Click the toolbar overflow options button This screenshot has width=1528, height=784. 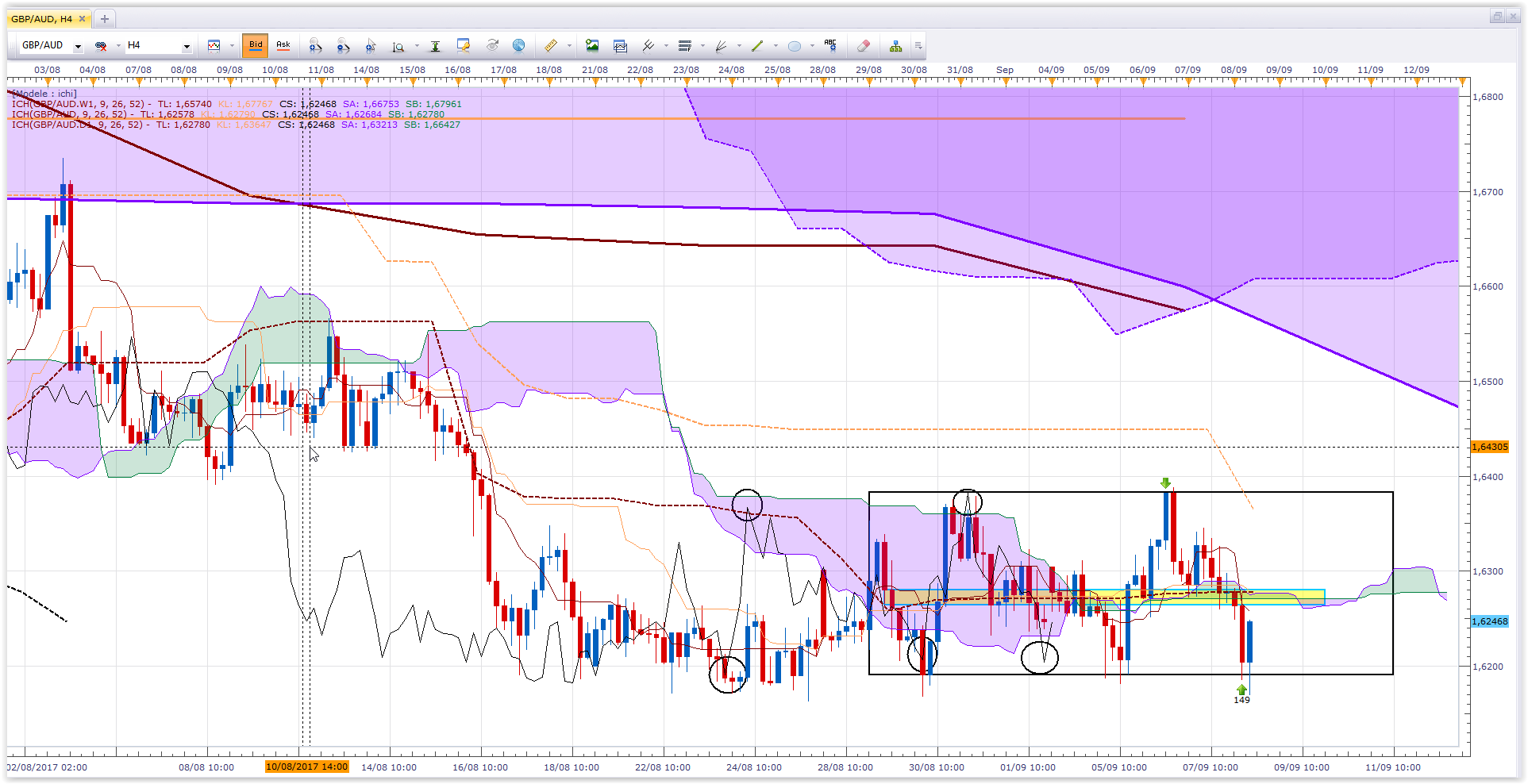pos(918,46)
